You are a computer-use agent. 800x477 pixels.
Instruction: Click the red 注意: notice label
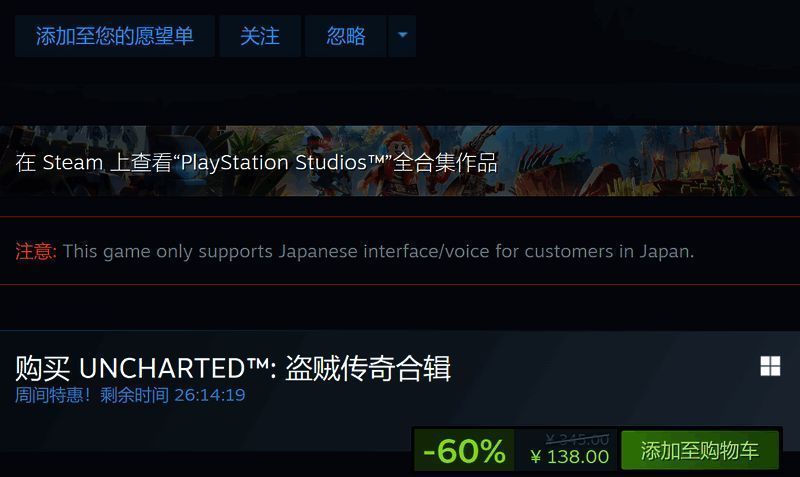(x=36, y=251)
